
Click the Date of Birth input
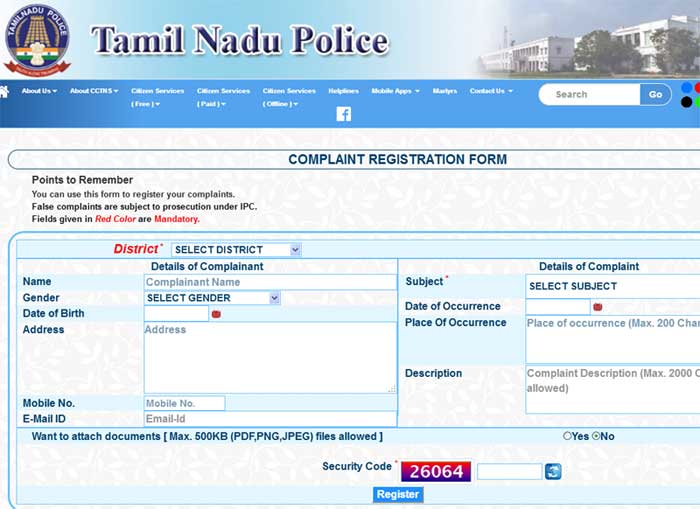(x=176, y=313)
